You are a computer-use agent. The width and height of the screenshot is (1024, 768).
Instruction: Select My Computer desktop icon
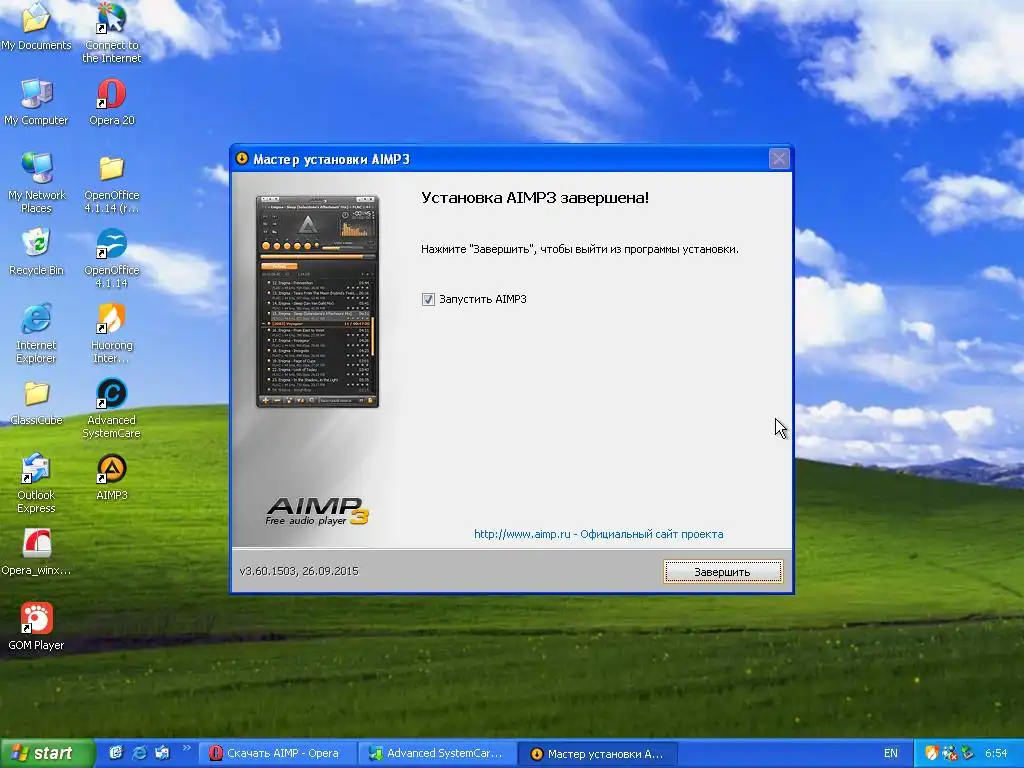pyautogui.click(x=36, y=102)
